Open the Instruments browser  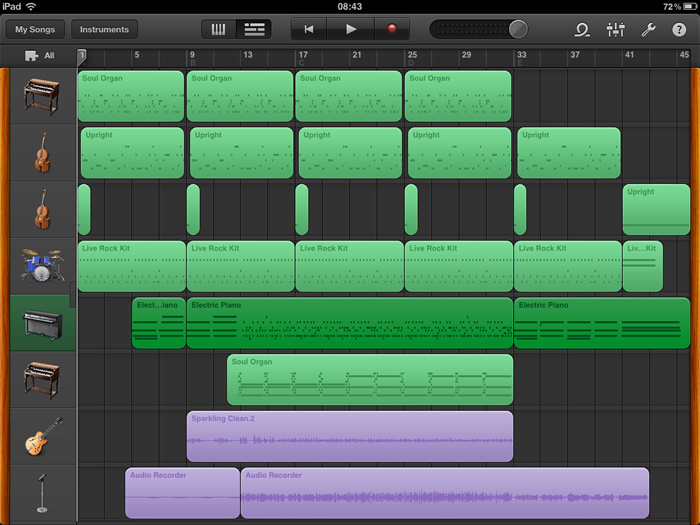pos(104,29)
